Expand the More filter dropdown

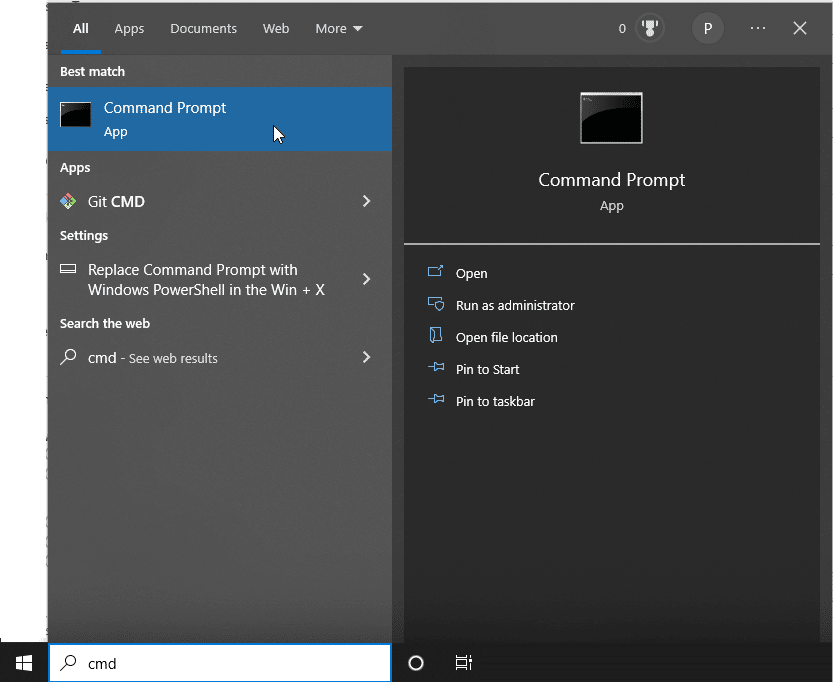click(339, 29)
